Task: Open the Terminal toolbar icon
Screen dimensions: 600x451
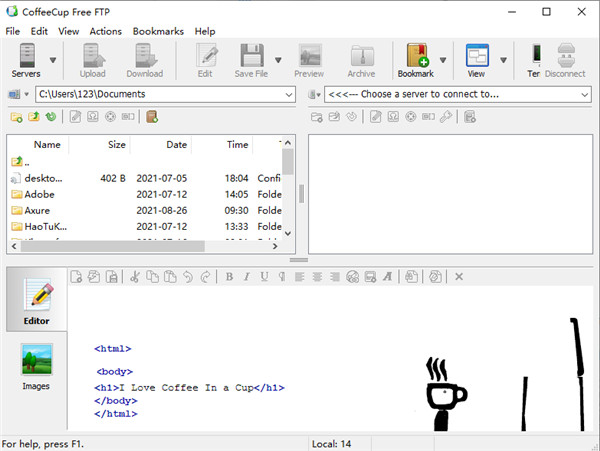Action: point(536,54)
